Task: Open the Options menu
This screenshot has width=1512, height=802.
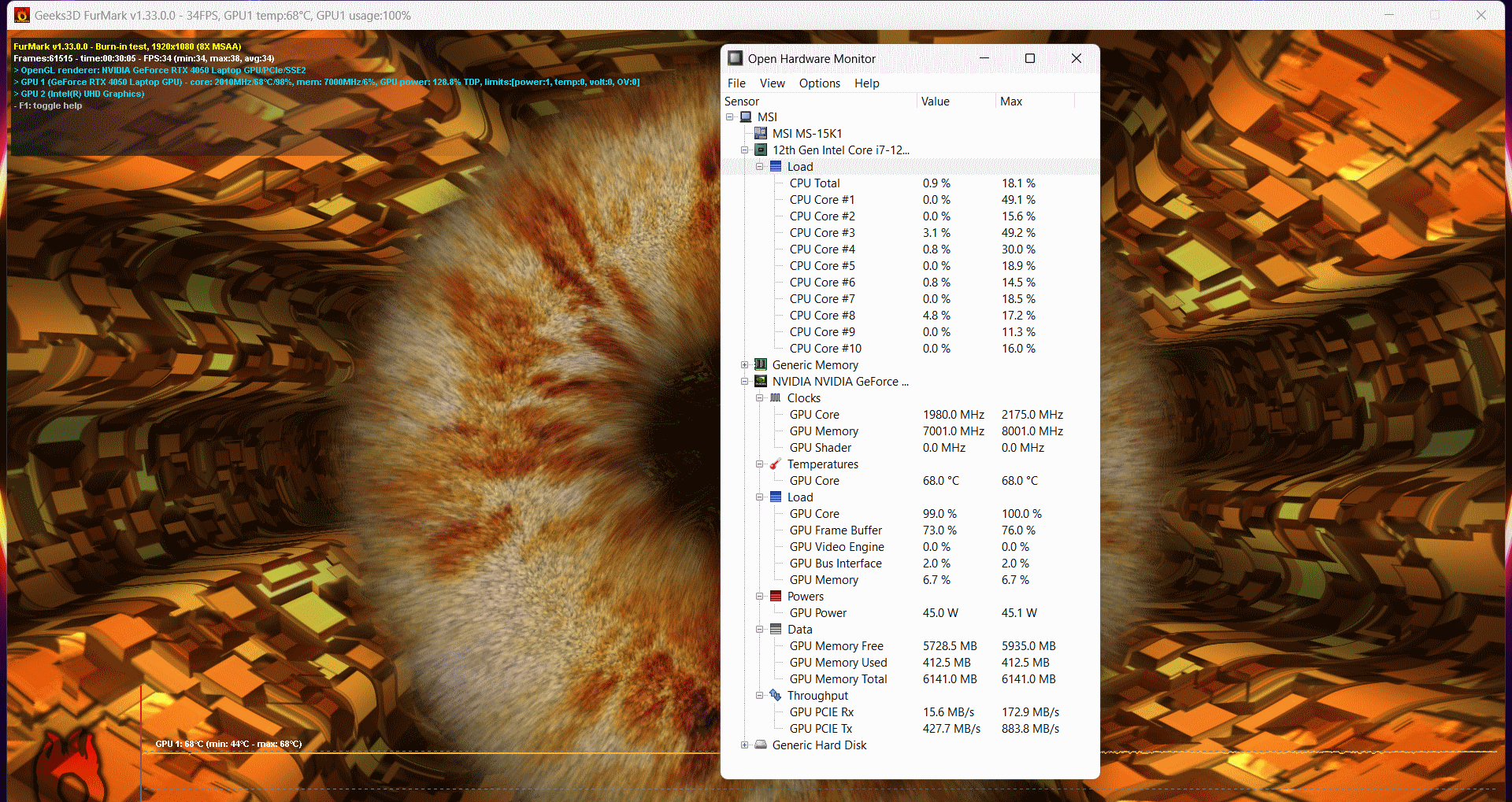Action: click(819, 83)
